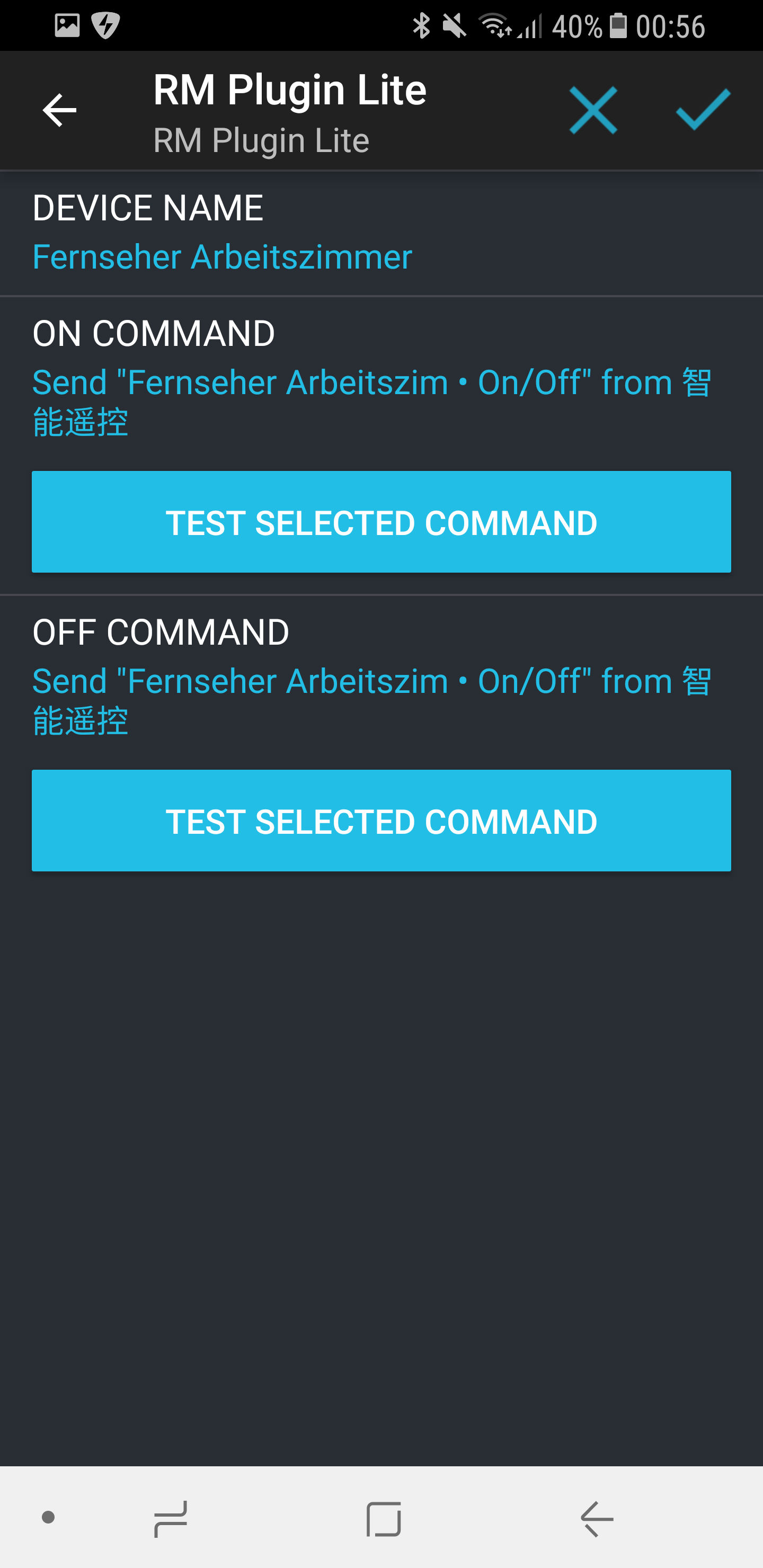The image size is (763, 1568).
Task: Tap the 00:56 clock in status bar
Action: point(670,26)
